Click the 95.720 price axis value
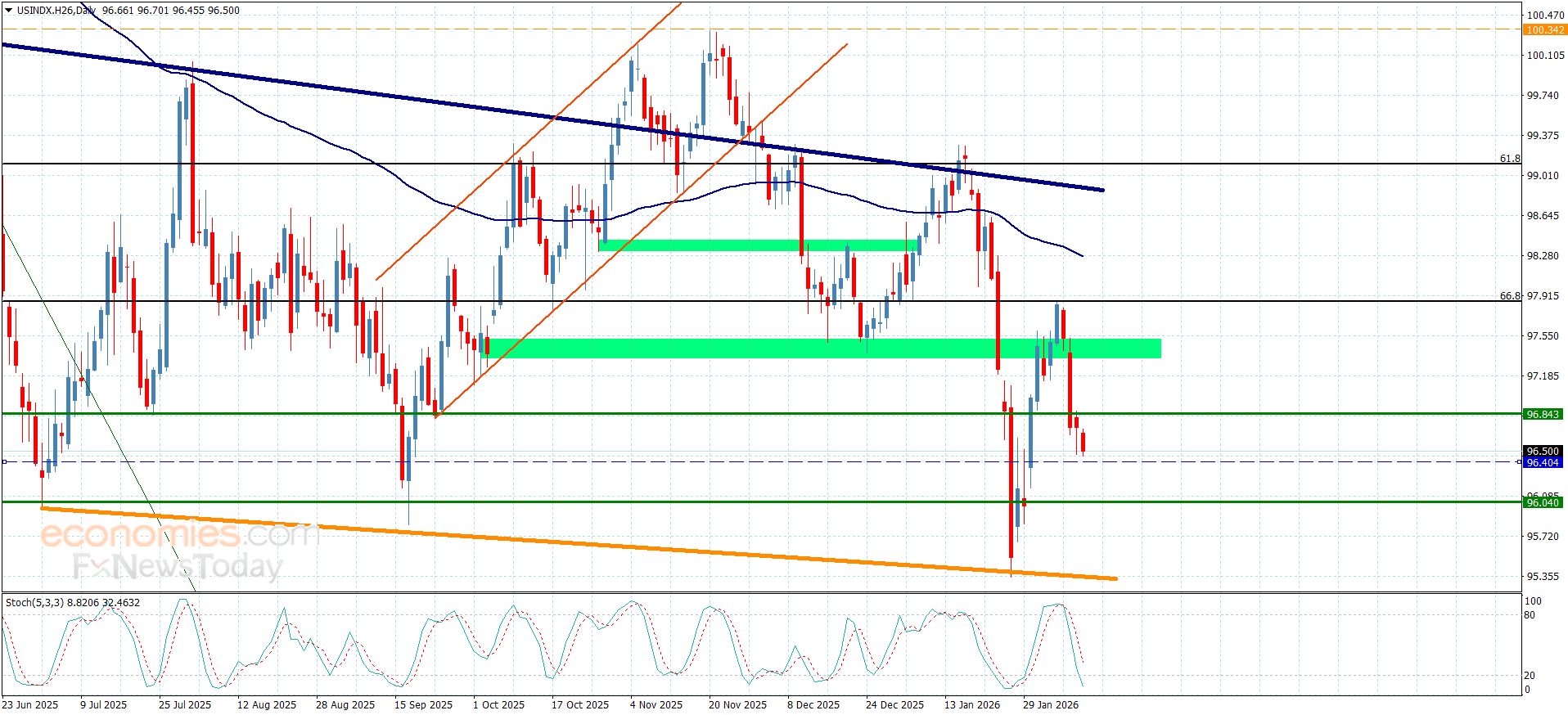Viewport: 1568px width, 715px height. 1543,537
